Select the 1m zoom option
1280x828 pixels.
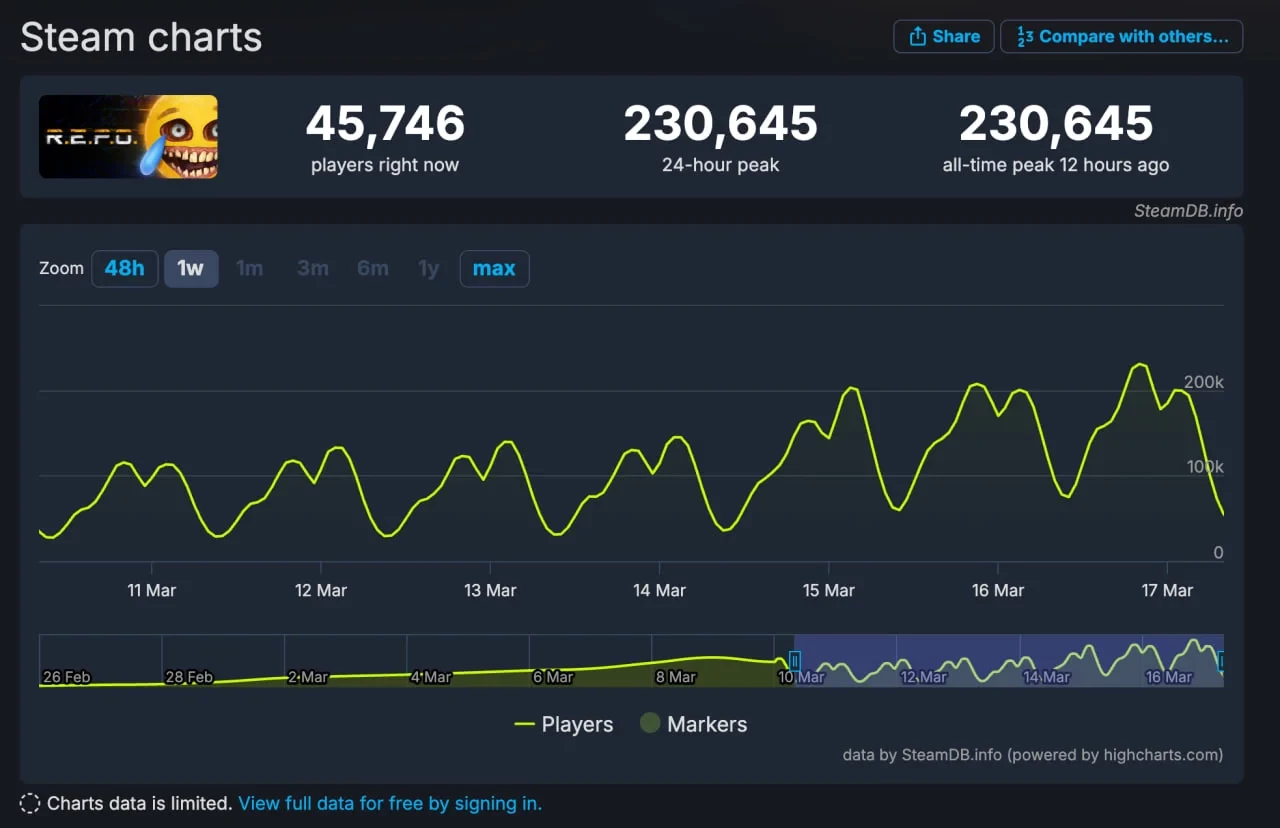click(x=249, y=268)
